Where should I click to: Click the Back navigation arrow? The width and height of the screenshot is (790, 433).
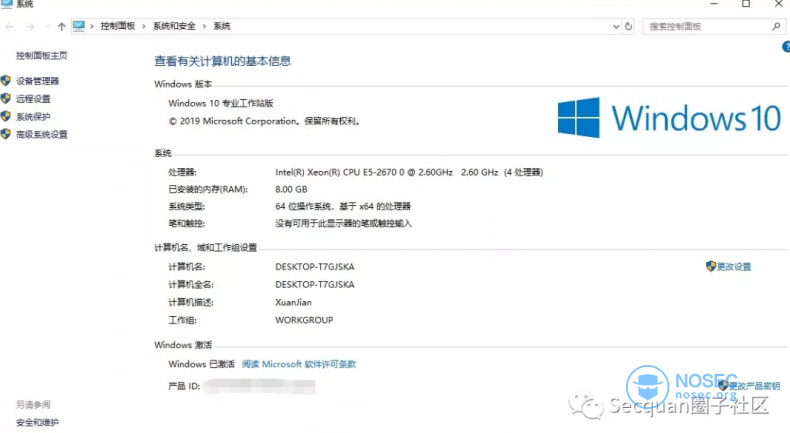pos(10,27)
